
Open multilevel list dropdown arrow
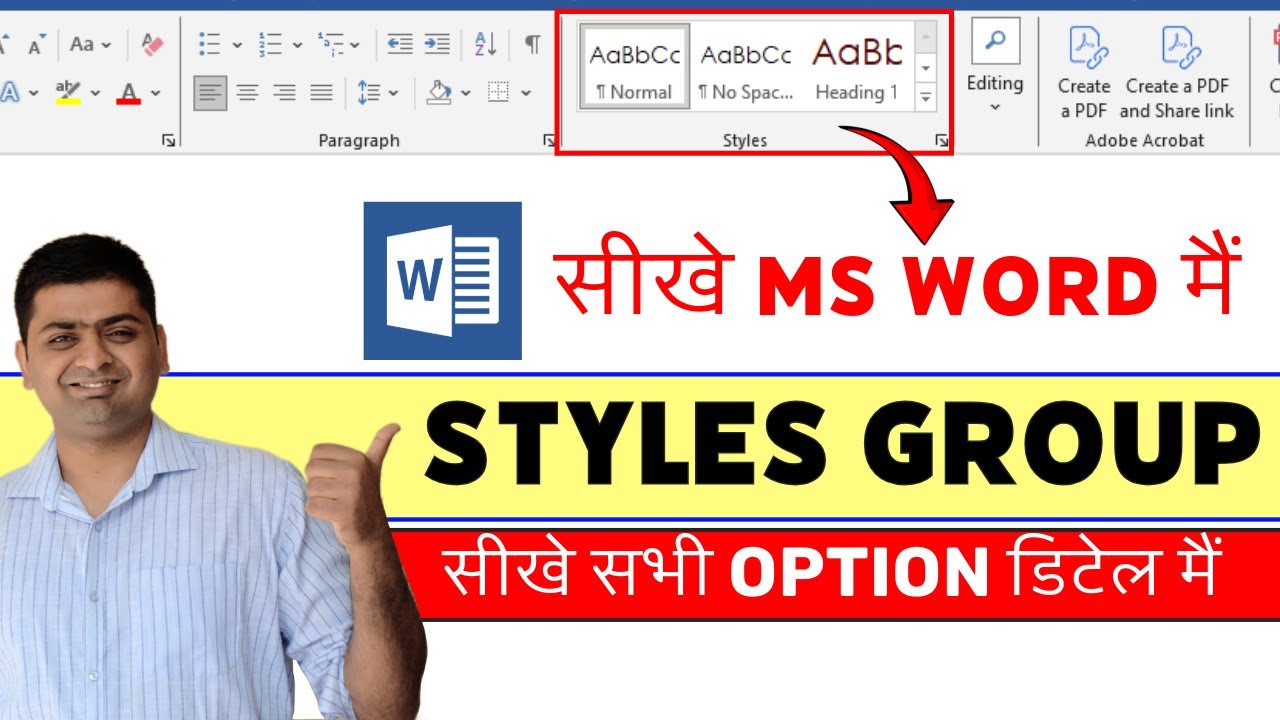[355, 45]
